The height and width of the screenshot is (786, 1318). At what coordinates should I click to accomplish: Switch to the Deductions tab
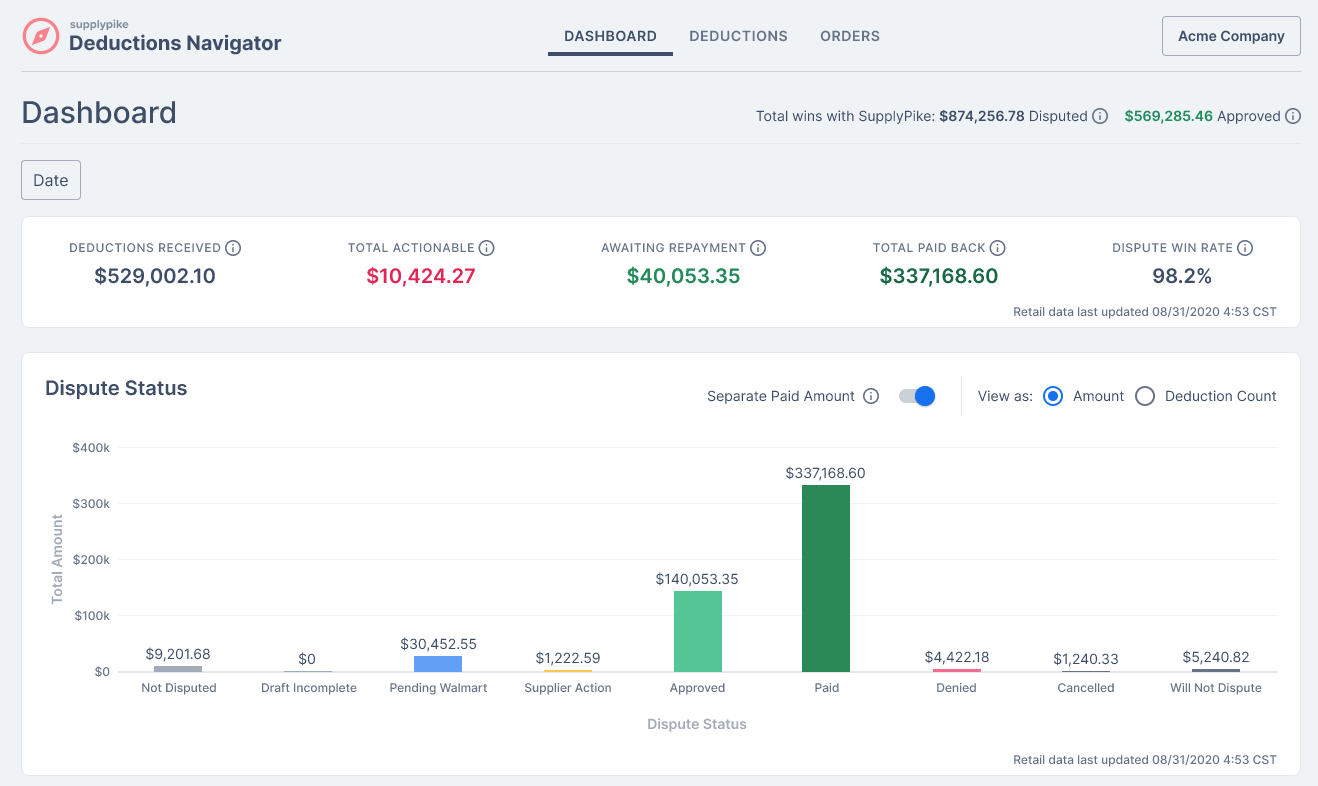click(738, 36)
